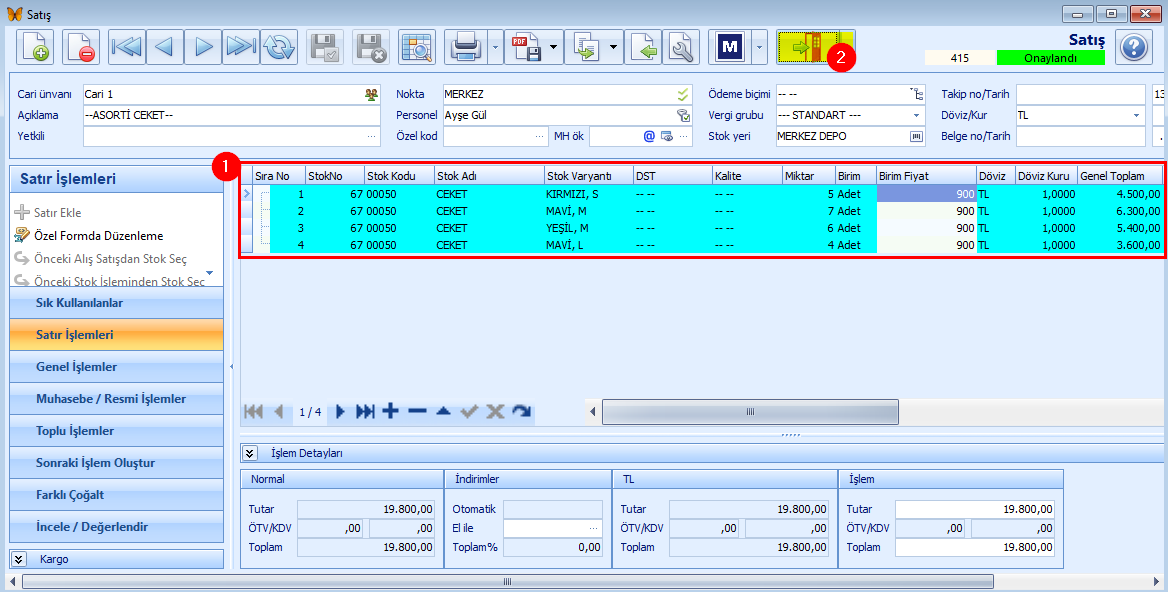Screen dimensions: 1168x592
Task: Click the lookup icon in Personel field
Action: point(683,115)
